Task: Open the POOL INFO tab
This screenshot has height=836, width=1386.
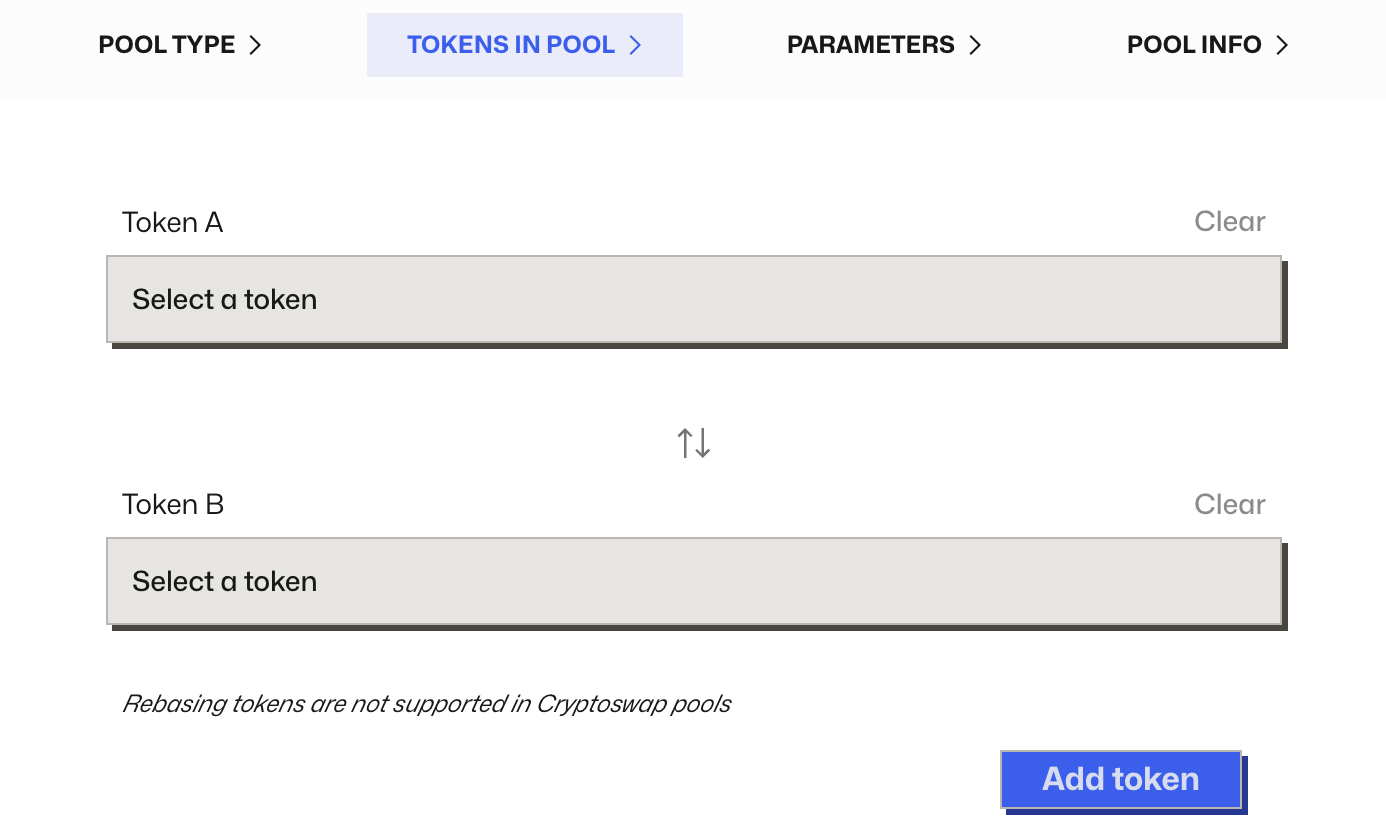Action: pos(1194,45)
